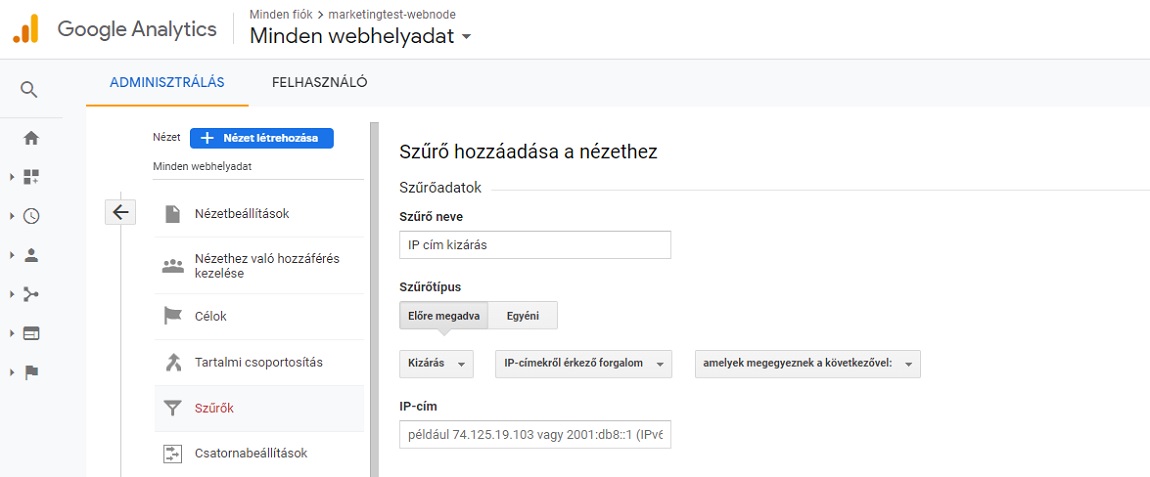Click the Nézetbeállítások document icon
1150x477 pixels.
pos(172,214)
